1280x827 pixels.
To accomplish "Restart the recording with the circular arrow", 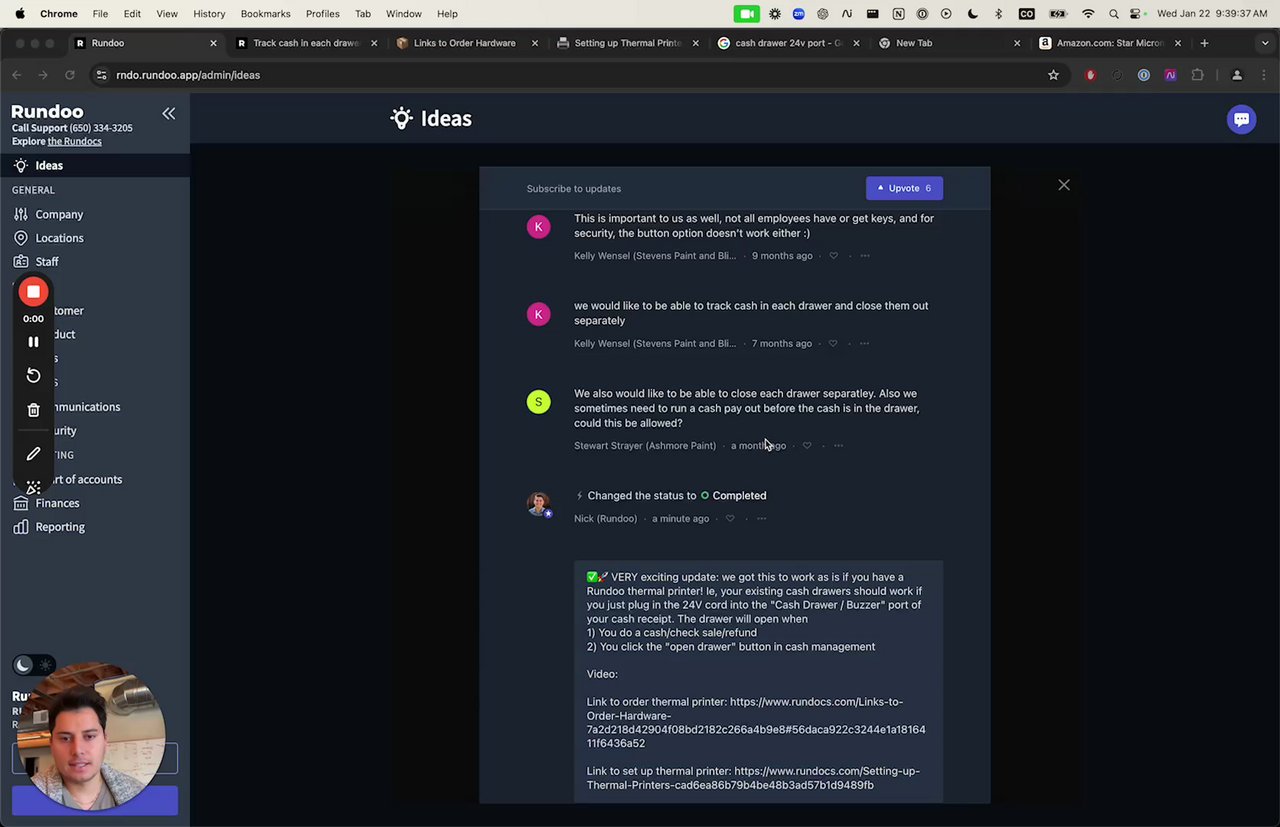I will (x=33, y=375).
